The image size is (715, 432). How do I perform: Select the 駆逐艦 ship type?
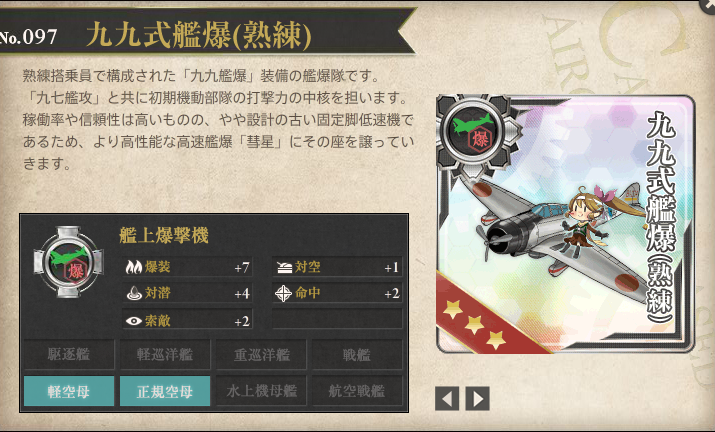pos(69,354)
